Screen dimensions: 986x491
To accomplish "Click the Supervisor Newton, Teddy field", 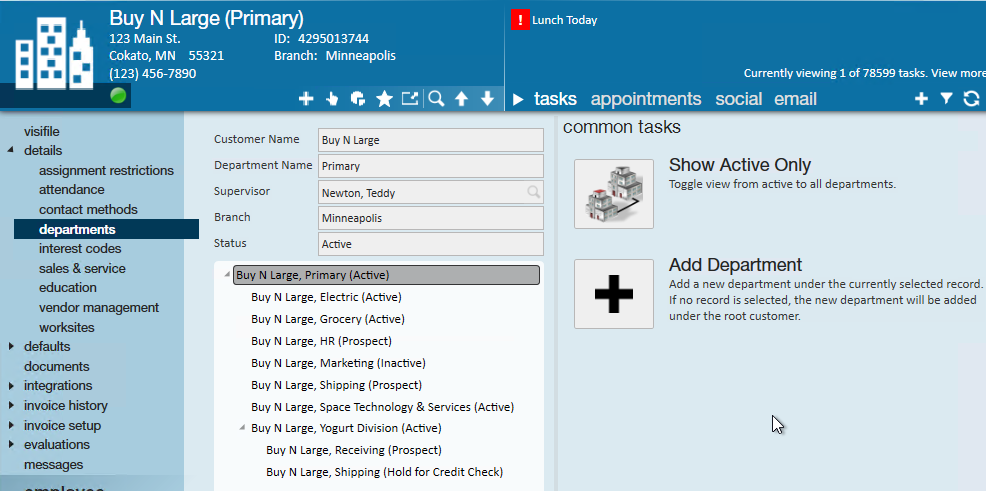I will click(x=431, y=192).
